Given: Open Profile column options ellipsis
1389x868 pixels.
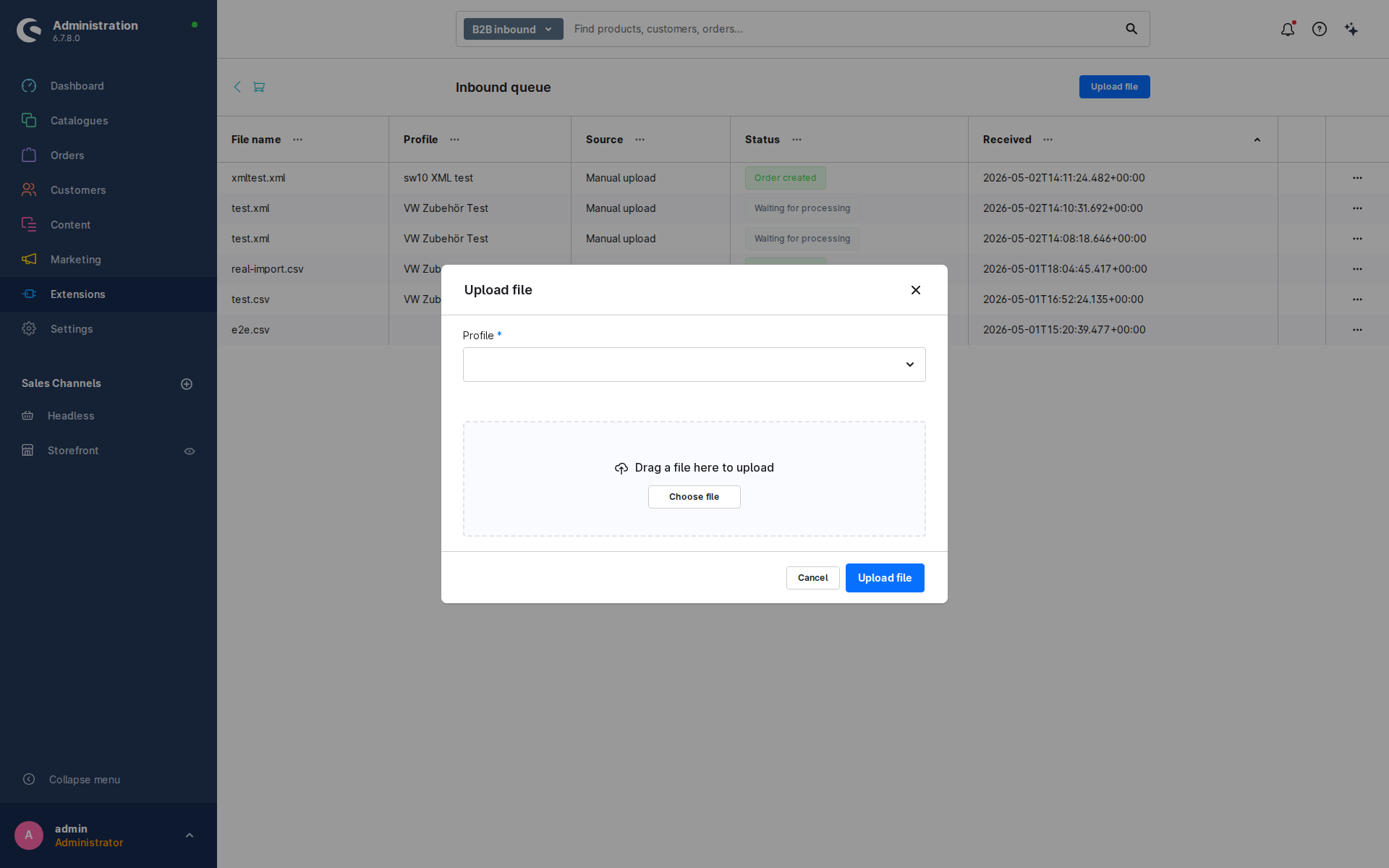Looking at the screenshot, I should click(455, 140).
